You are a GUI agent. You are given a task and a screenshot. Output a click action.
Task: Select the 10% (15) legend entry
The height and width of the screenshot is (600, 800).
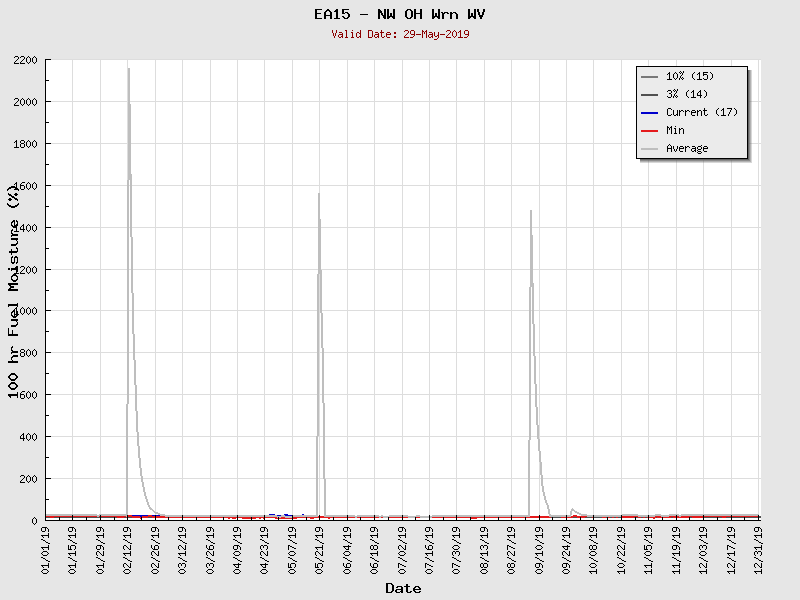(691, 76)
